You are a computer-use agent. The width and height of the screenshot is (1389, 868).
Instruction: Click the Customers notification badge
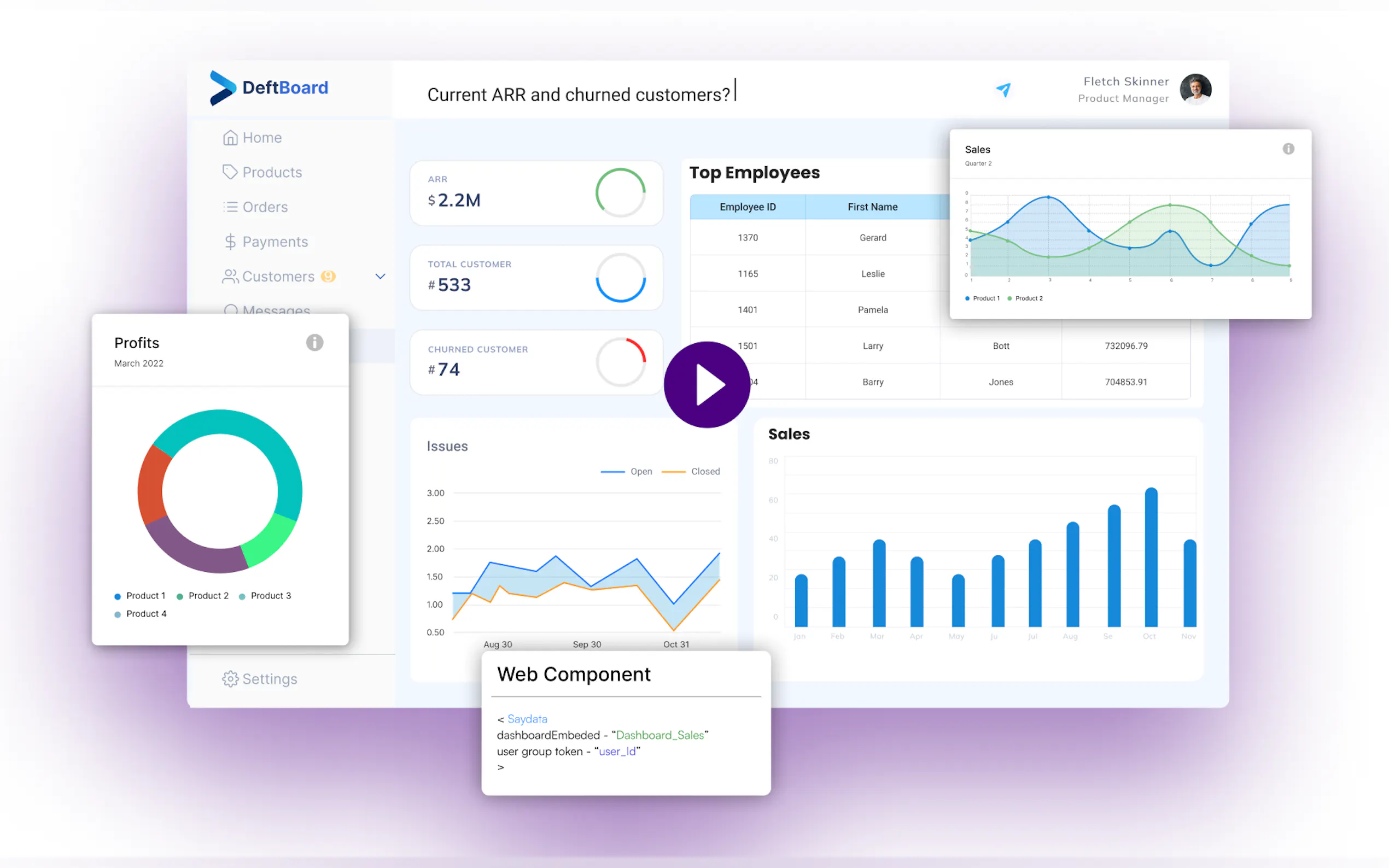(x=328, y=276)
